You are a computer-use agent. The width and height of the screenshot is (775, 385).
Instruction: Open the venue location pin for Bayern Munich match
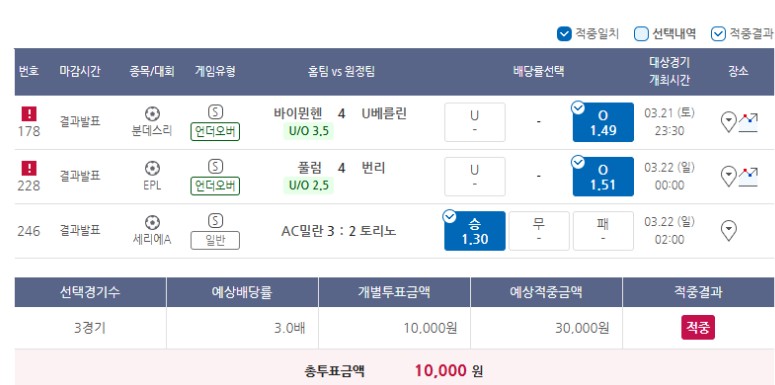click(729, 122)
